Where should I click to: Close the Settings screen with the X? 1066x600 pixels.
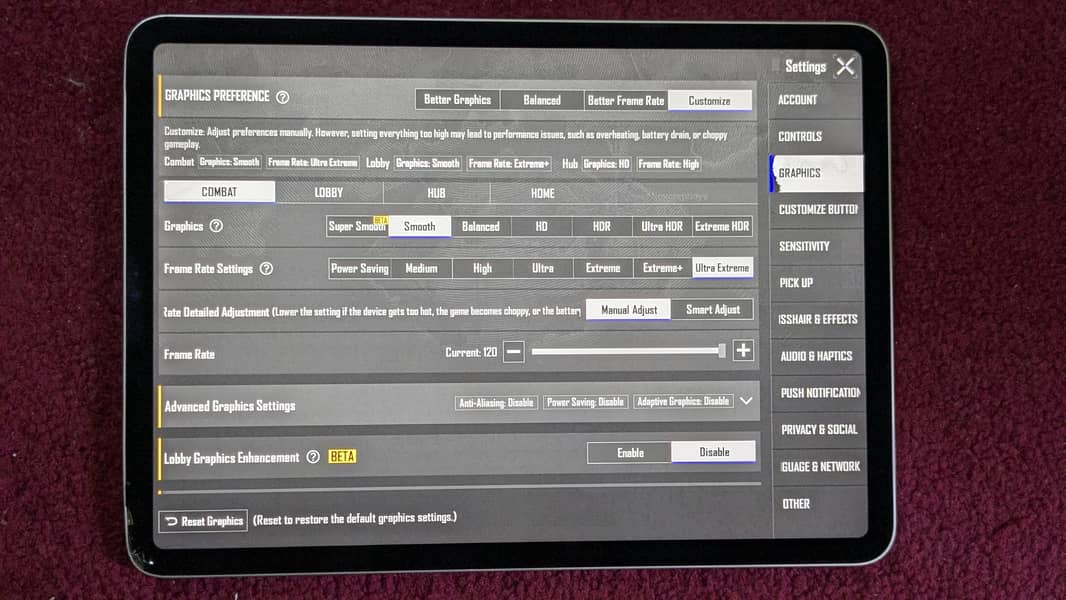[x=845, y=67]
